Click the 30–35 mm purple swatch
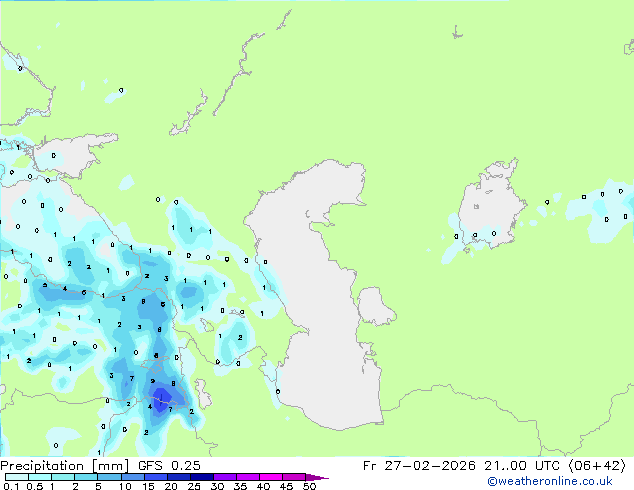 (224, 477)
